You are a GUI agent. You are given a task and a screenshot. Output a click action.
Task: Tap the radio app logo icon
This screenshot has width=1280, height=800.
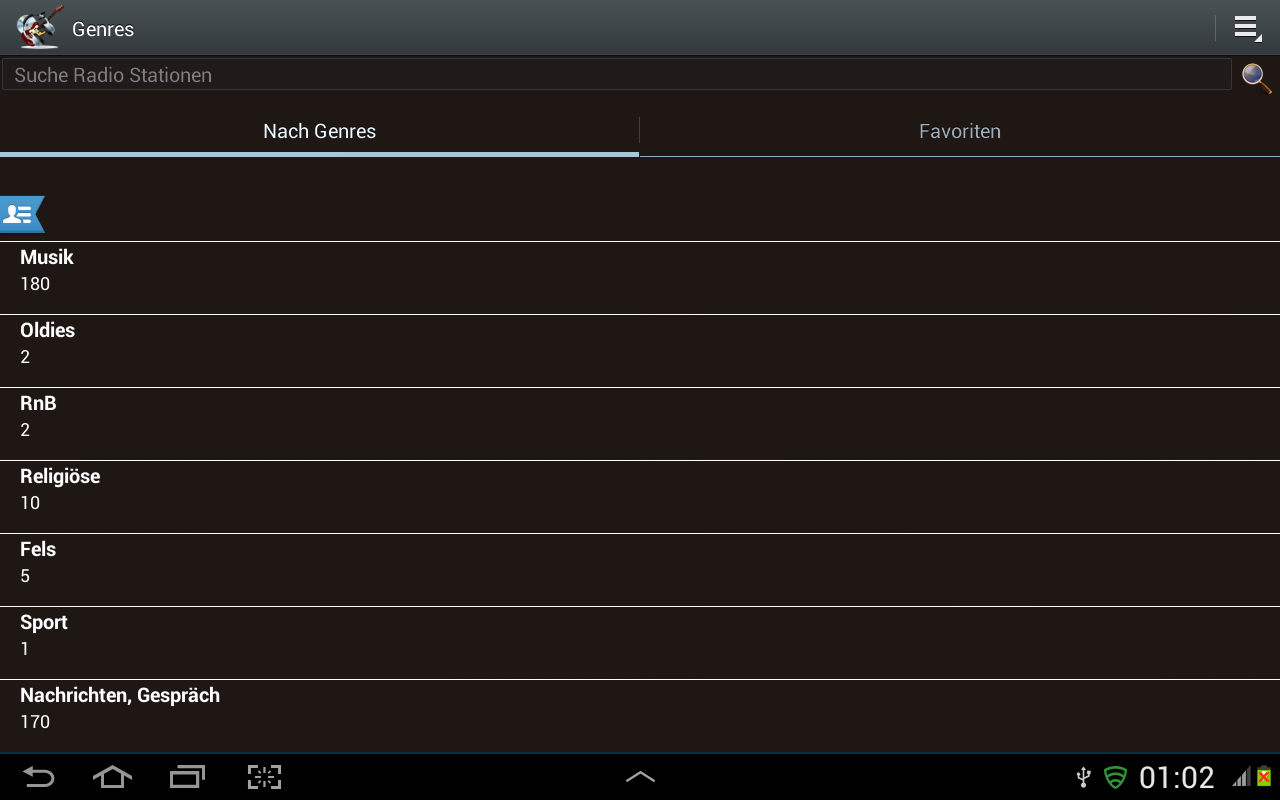tap(40, 27)
